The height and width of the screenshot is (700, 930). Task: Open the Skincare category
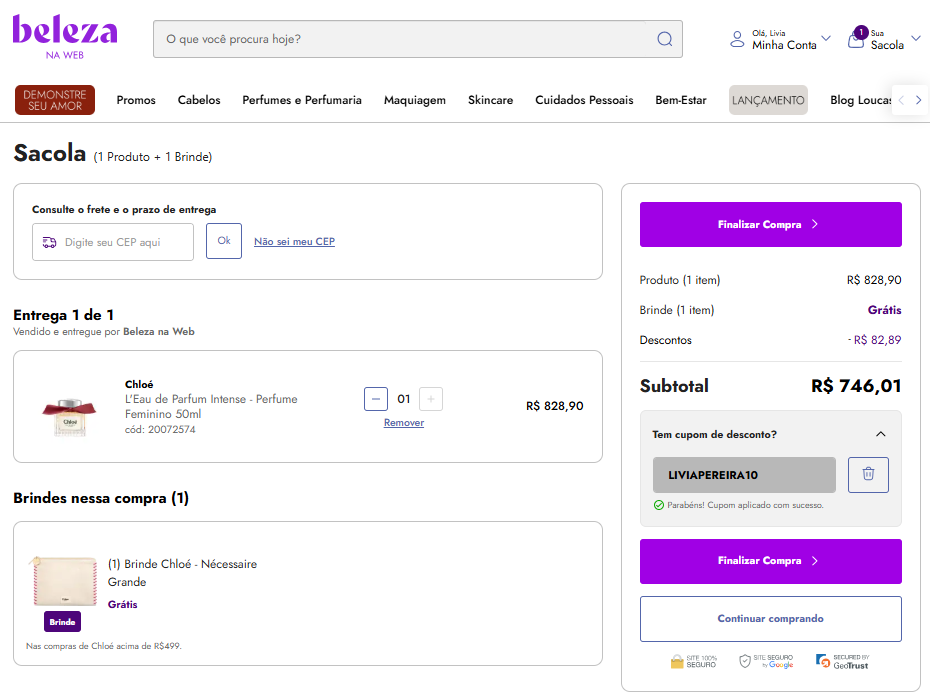click(x=491, y=100)
